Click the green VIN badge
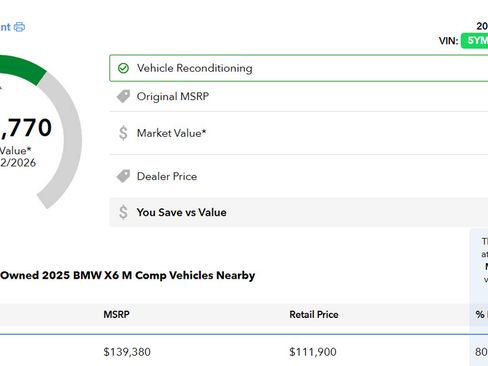The image size is (488, 366). [475, 41]
